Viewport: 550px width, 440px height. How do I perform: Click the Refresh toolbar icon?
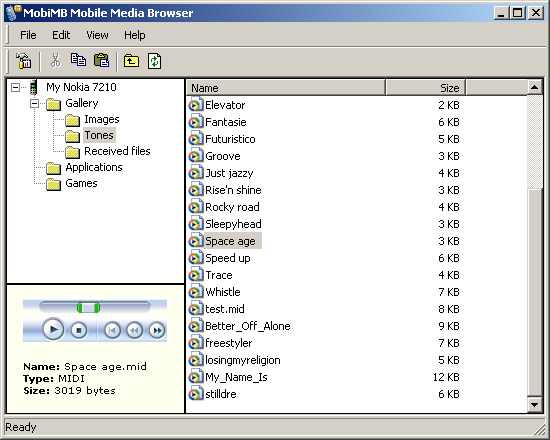[155, 61]
